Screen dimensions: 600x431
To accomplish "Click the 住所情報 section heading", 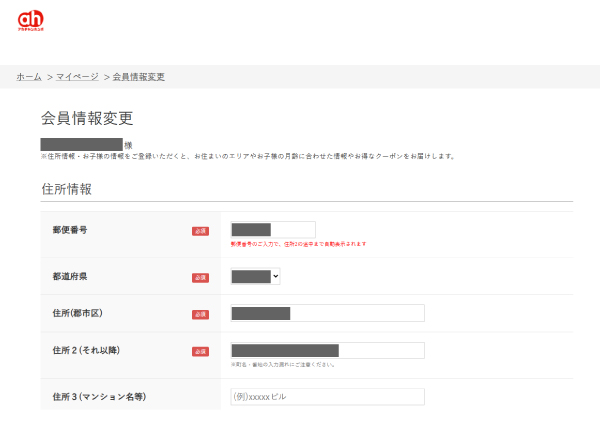I will 67,189.
